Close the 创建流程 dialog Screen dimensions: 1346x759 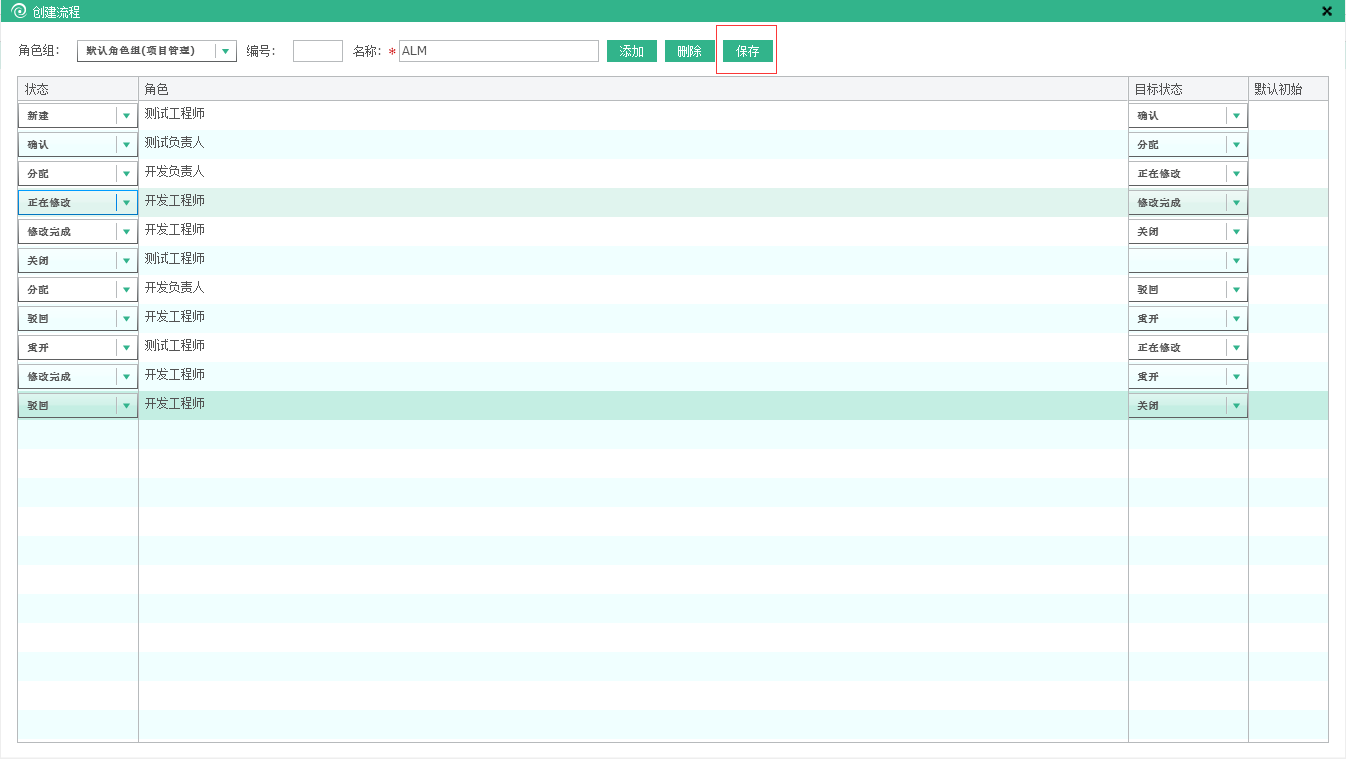[x=1327, y=12]
